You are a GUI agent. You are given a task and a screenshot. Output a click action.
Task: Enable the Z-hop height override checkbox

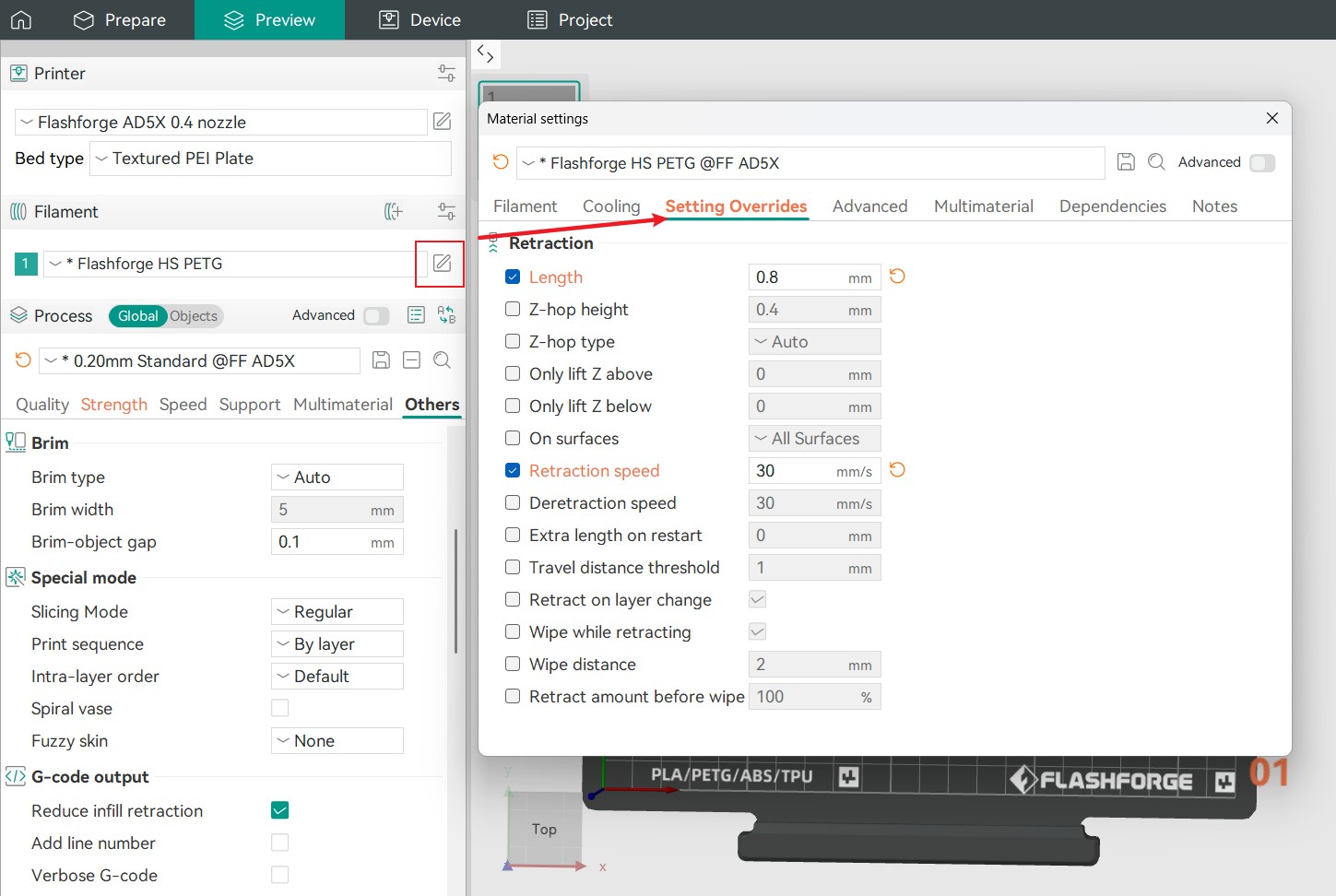pyautogui.click(x=513, y=310)
